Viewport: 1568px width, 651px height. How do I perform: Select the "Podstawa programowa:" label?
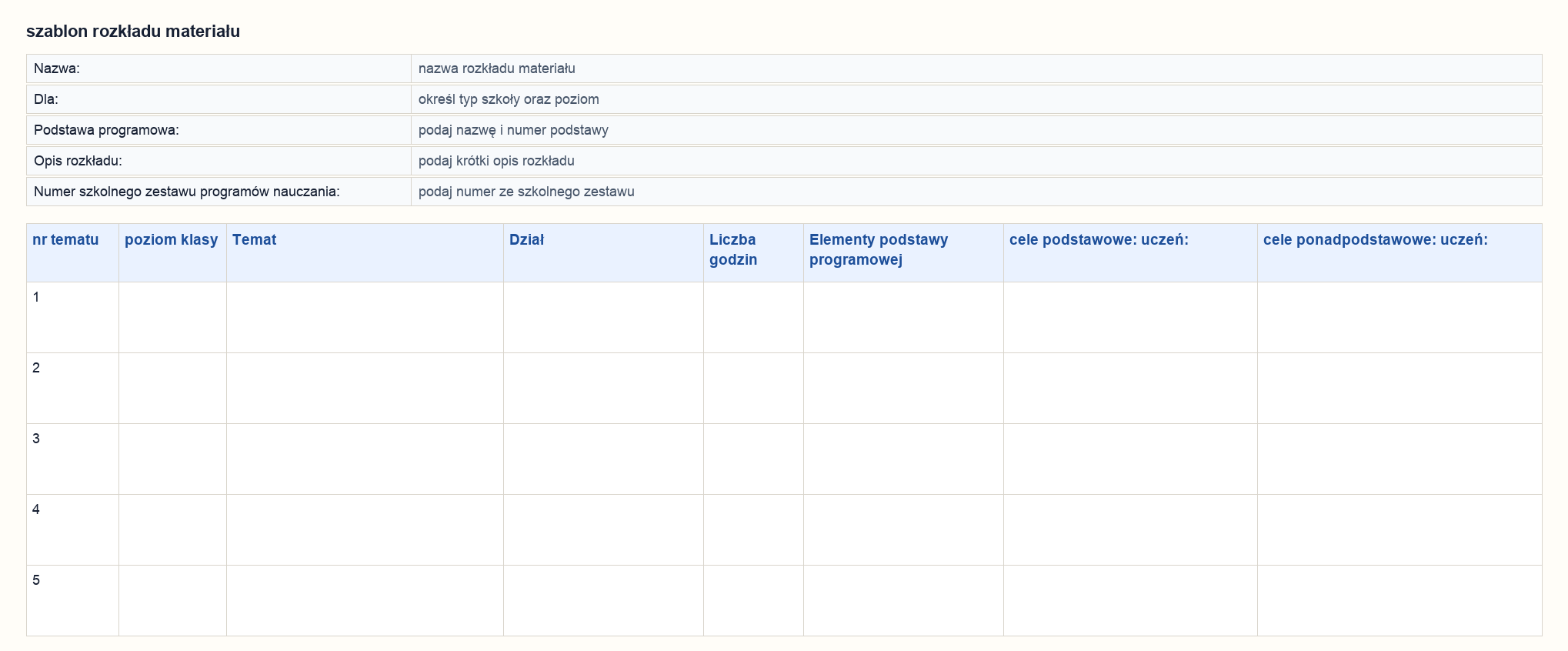tap(106, 130)
